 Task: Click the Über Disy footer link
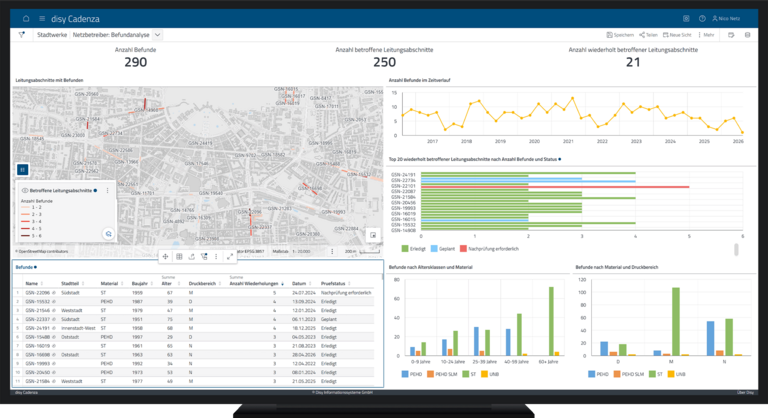pos(745,393)
